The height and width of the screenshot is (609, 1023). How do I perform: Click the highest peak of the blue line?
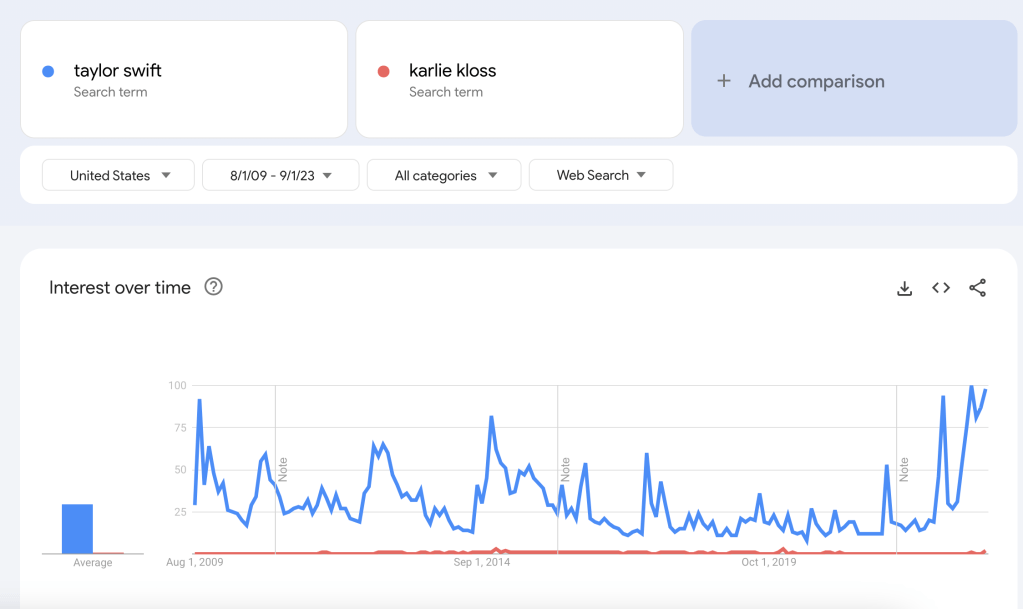coord(971,387)
